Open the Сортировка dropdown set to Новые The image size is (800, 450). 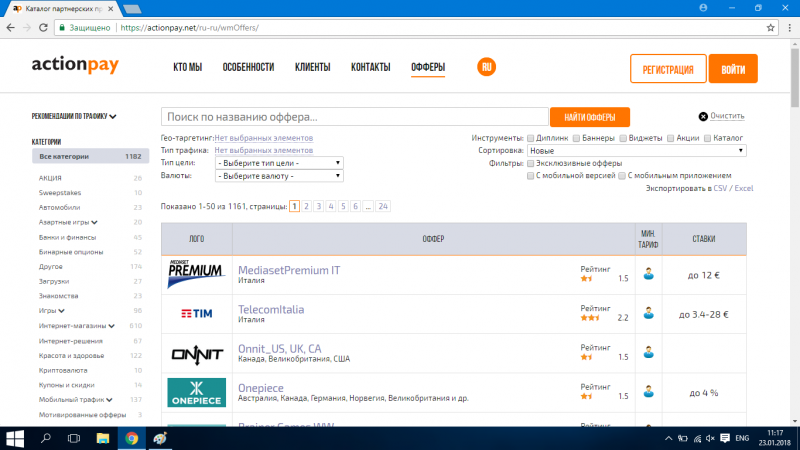[x=637, y=151]
